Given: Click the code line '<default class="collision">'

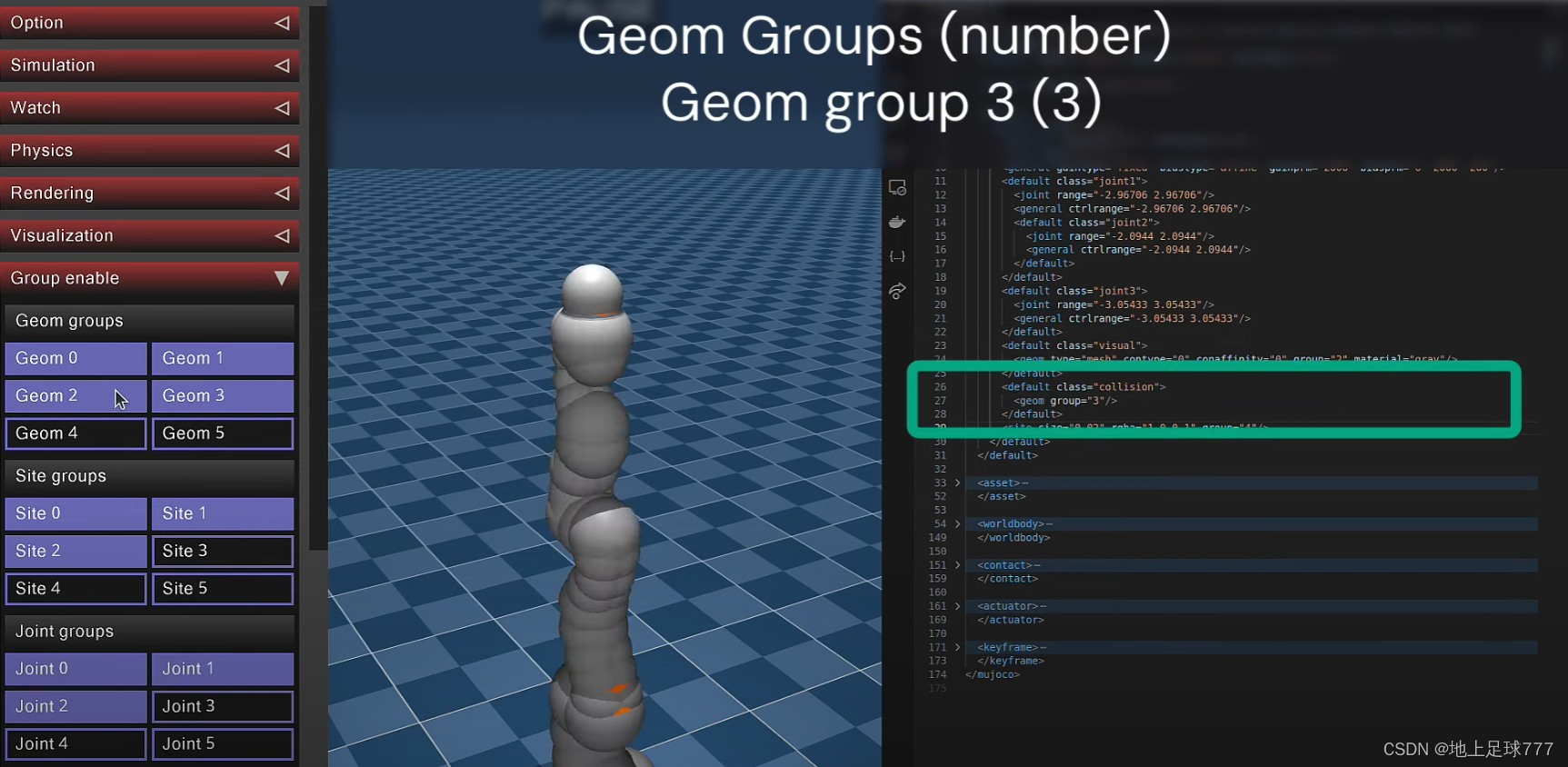Looking at the screenshot, I should (1084, 387).
